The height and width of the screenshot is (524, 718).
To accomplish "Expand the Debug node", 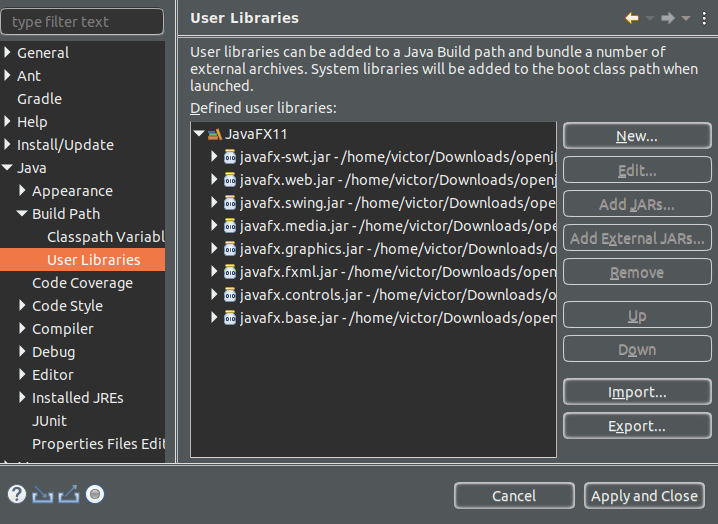I will click(22, 351).
